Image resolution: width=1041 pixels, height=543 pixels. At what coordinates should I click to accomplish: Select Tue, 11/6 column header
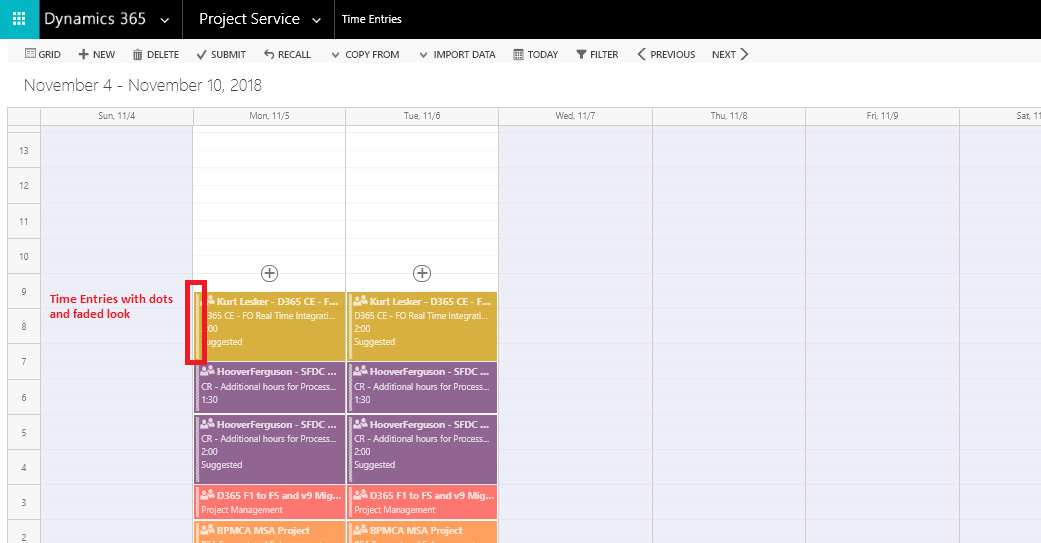422,116
